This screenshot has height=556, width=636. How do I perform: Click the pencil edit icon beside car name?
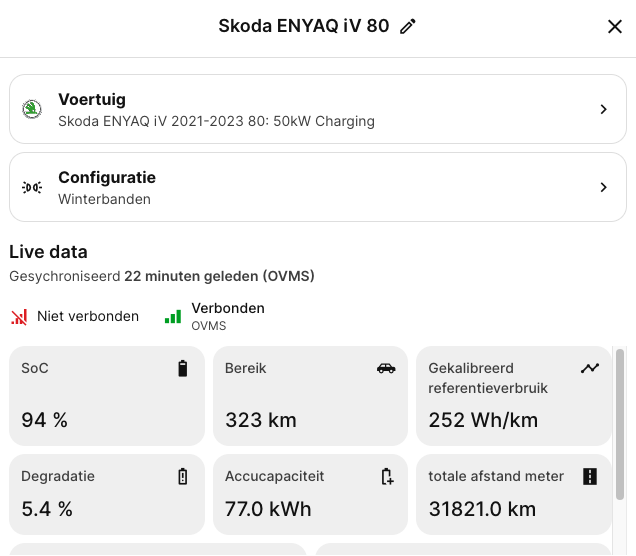pyautogui.click(x=408, y=26)
